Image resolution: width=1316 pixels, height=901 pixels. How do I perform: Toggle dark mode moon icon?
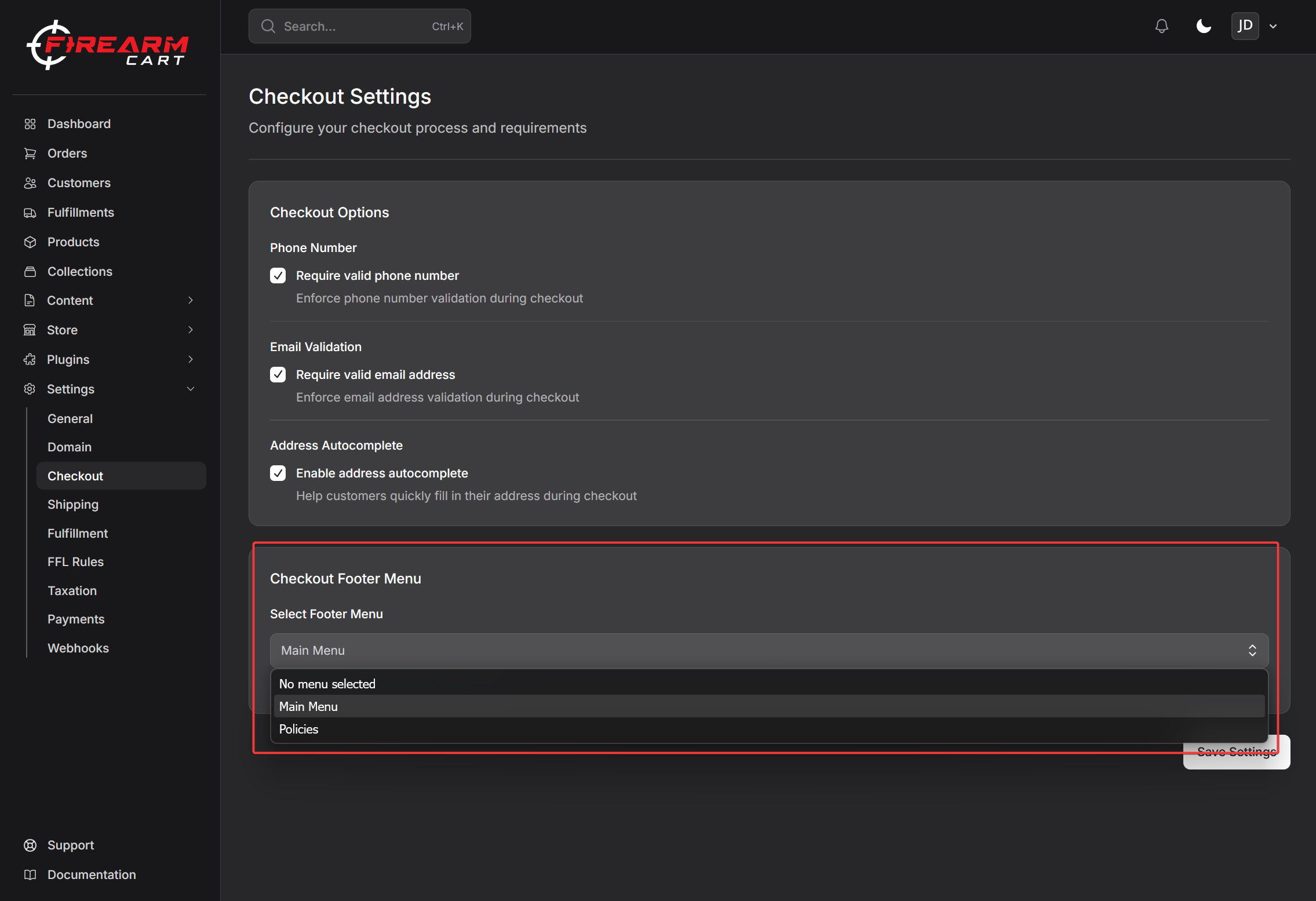point(1204,26)
